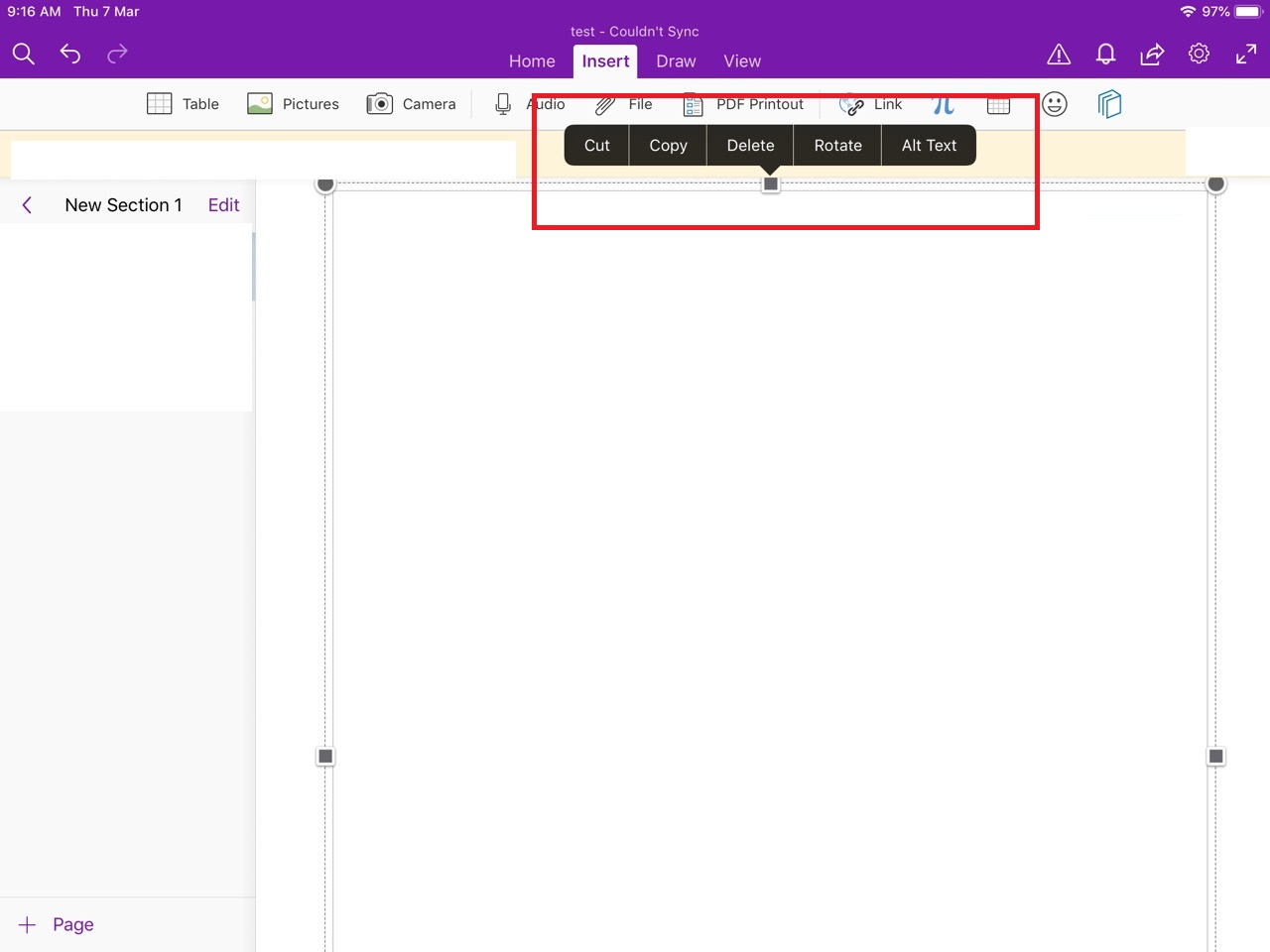Tap the Wi-Fi status icon
This screenshot has height=952, width=1270.
(1188, 12)
